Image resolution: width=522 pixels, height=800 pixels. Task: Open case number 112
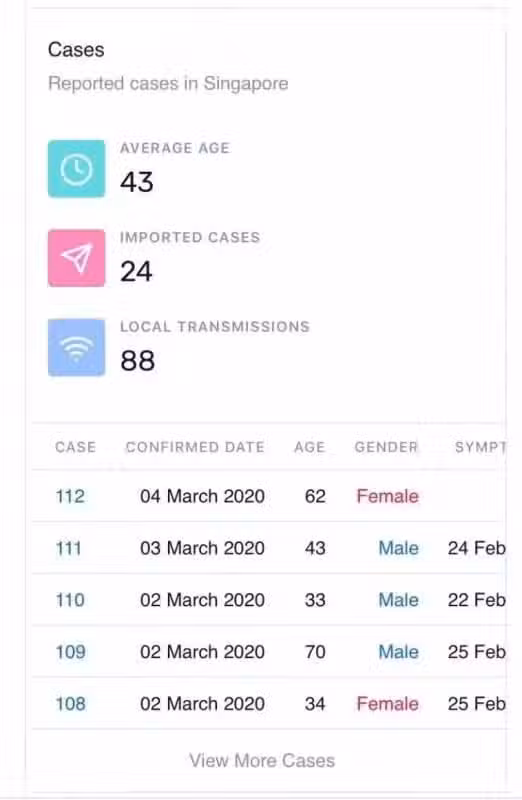pos(70,496)
